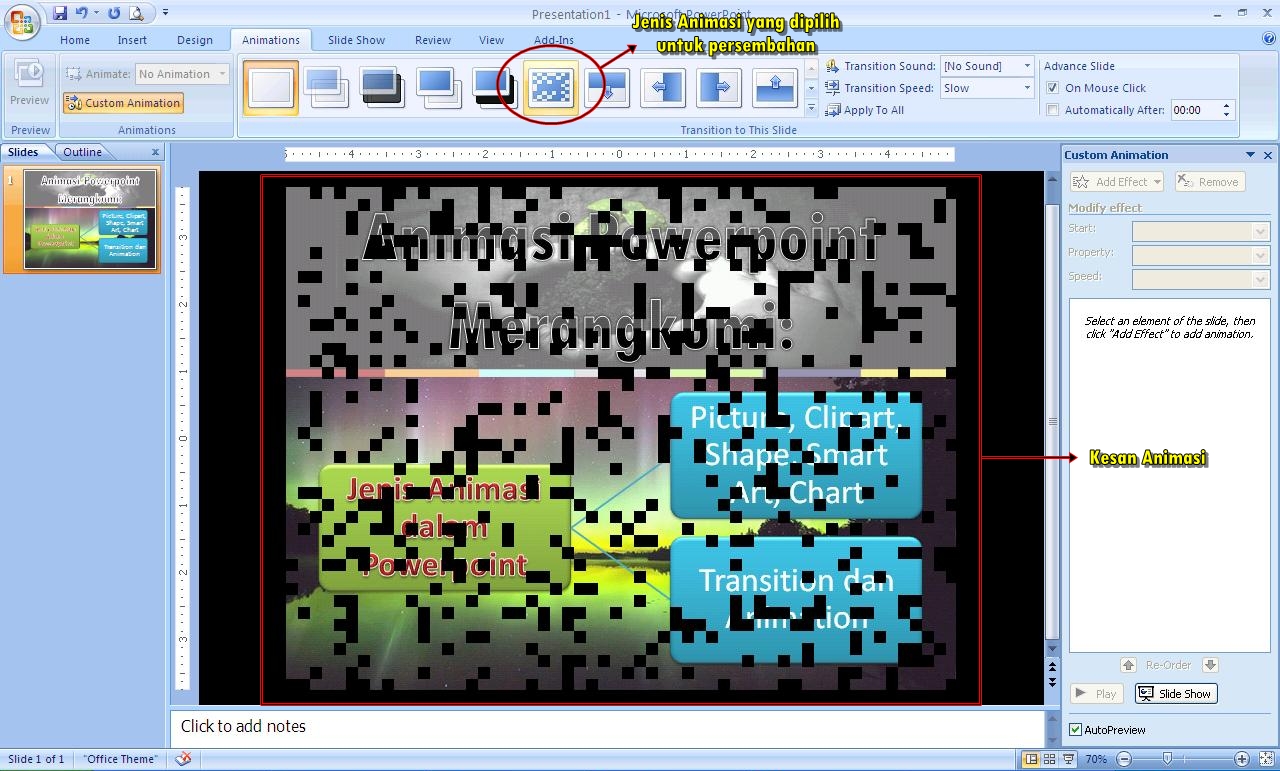
Task: Open the Home ribbon tab
Action: 75,40
